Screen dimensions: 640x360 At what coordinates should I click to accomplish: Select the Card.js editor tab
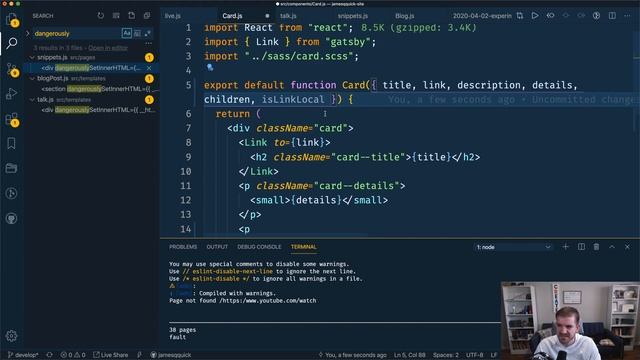232,16
